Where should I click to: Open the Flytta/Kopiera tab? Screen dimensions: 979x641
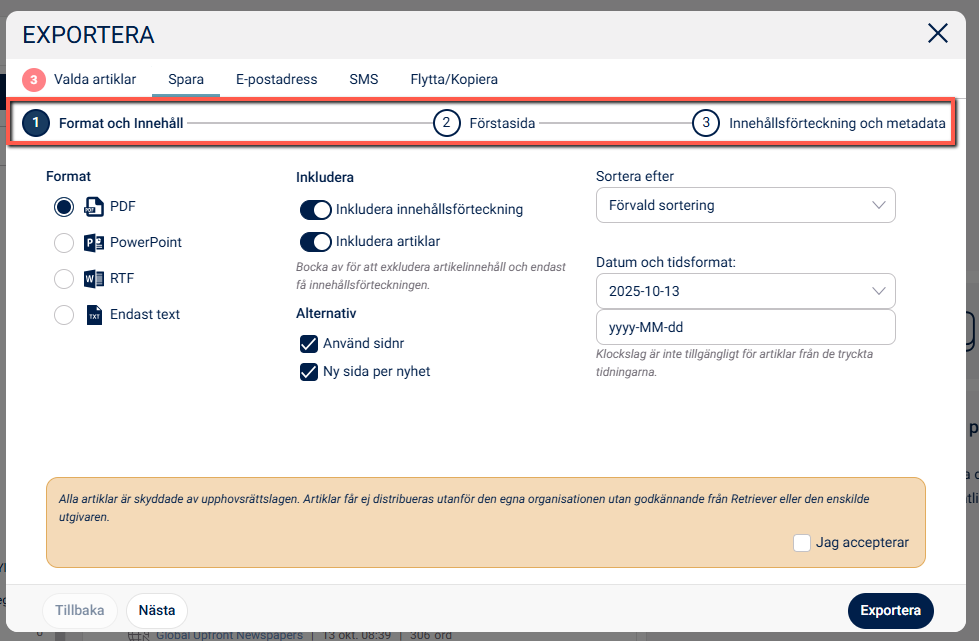tap(454, 79)
